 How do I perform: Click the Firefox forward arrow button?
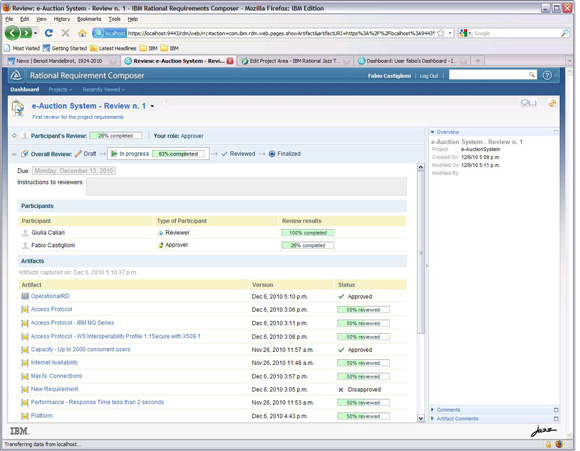point(26,33)
